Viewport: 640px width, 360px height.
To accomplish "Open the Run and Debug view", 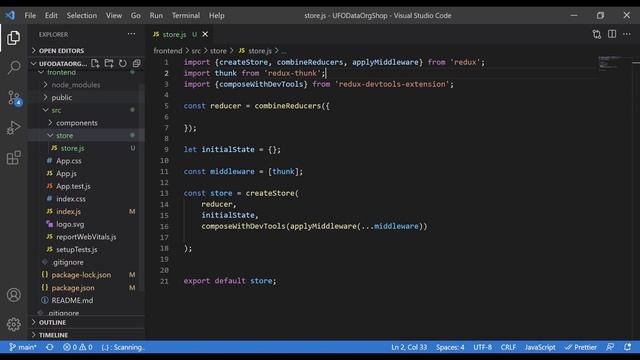I will tap(13, 128).
